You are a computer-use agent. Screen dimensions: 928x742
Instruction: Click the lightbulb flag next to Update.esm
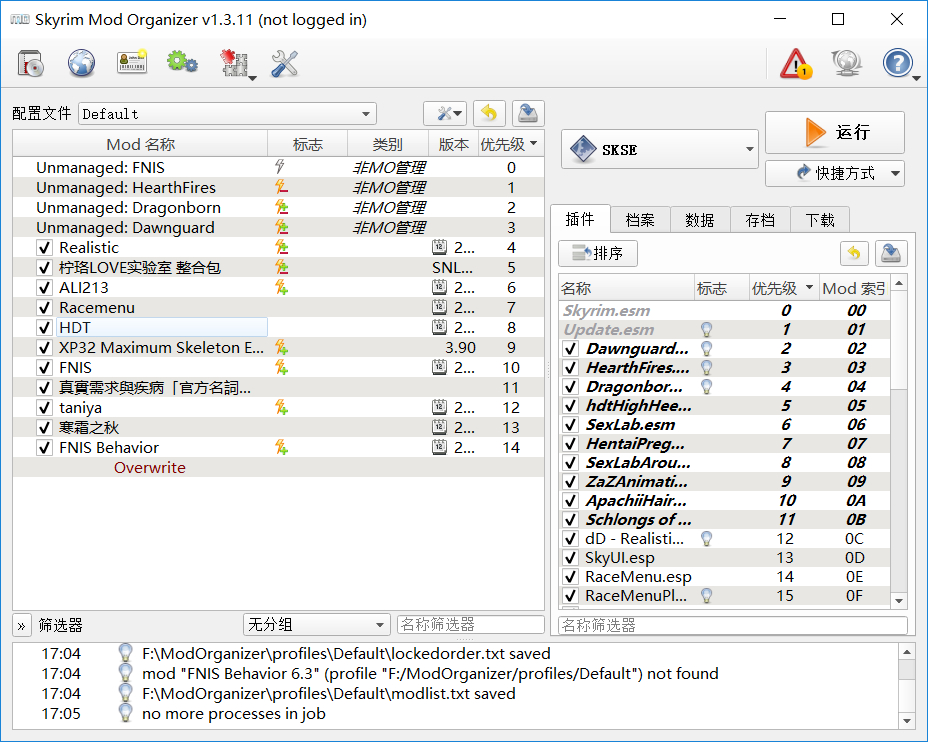[706, 330]
